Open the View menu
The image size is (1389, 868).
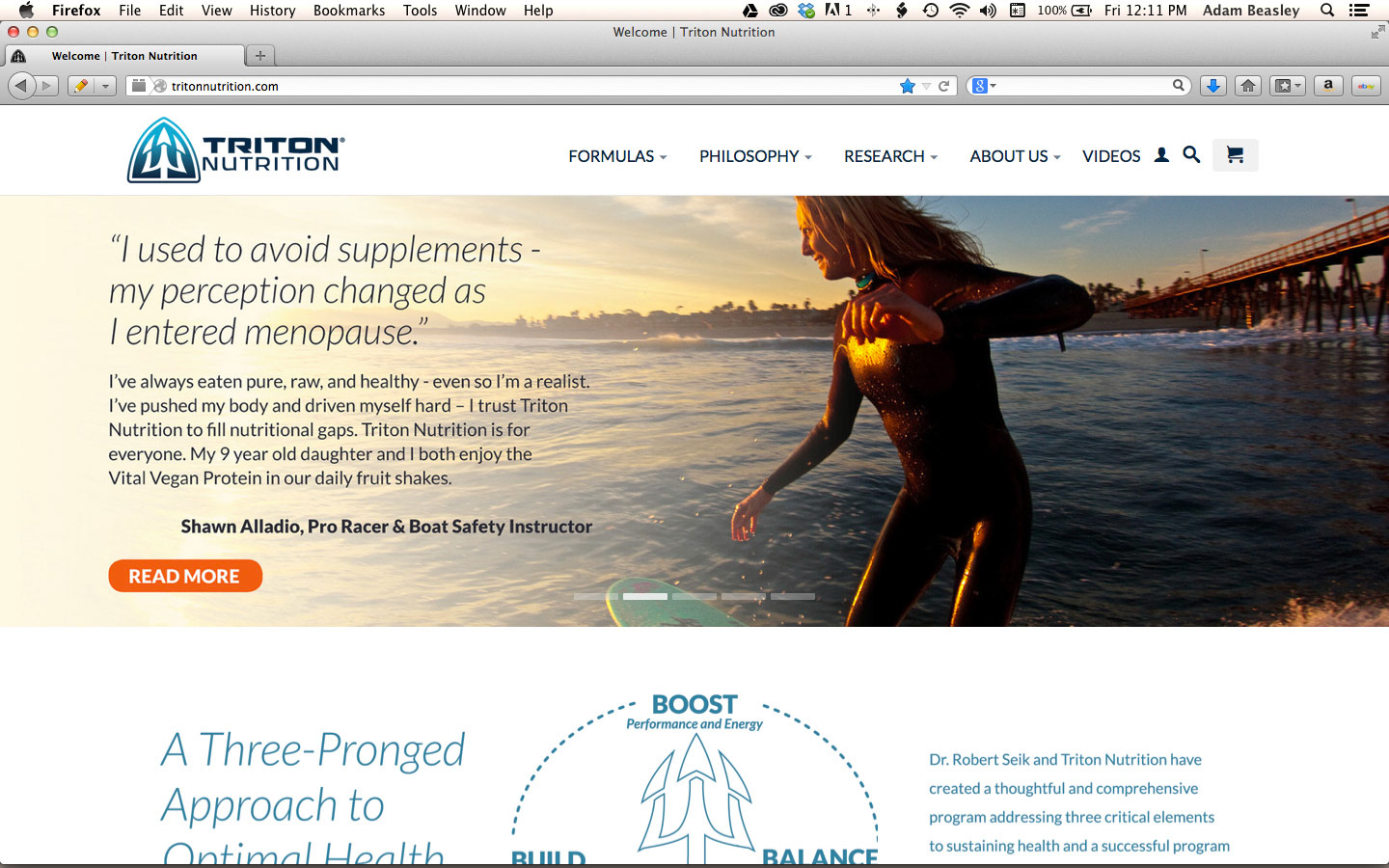(216, 11)
